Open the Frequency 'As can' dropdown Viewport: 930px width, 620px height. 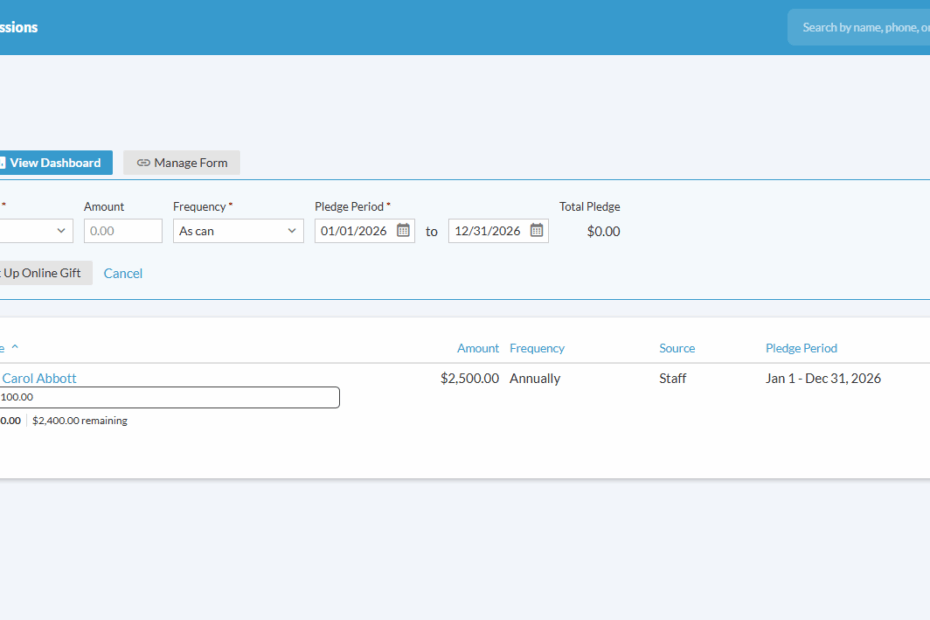pos(238,231)
